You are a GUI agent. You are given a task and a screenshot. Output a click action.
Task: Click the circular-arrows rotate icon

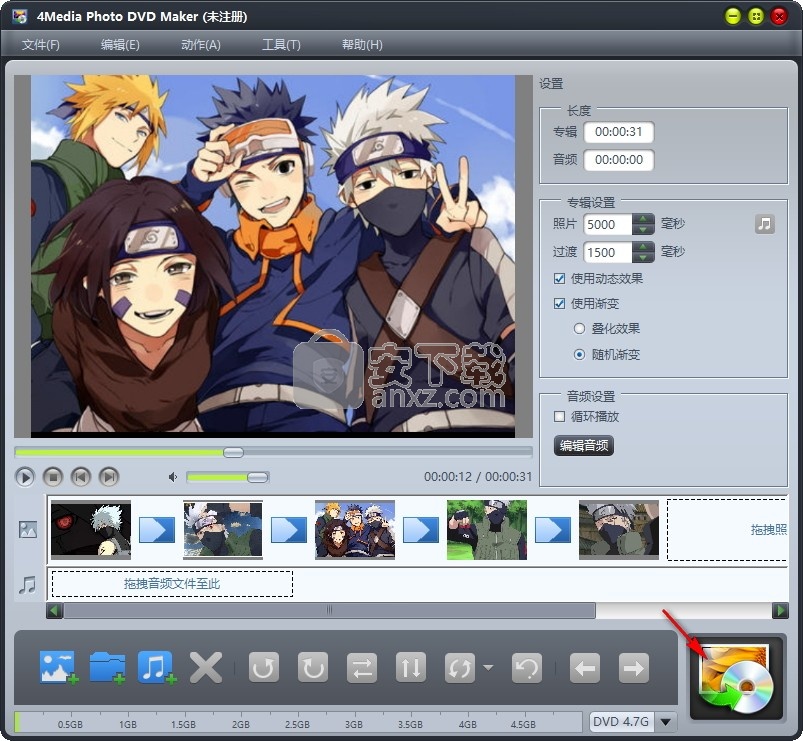459,667
